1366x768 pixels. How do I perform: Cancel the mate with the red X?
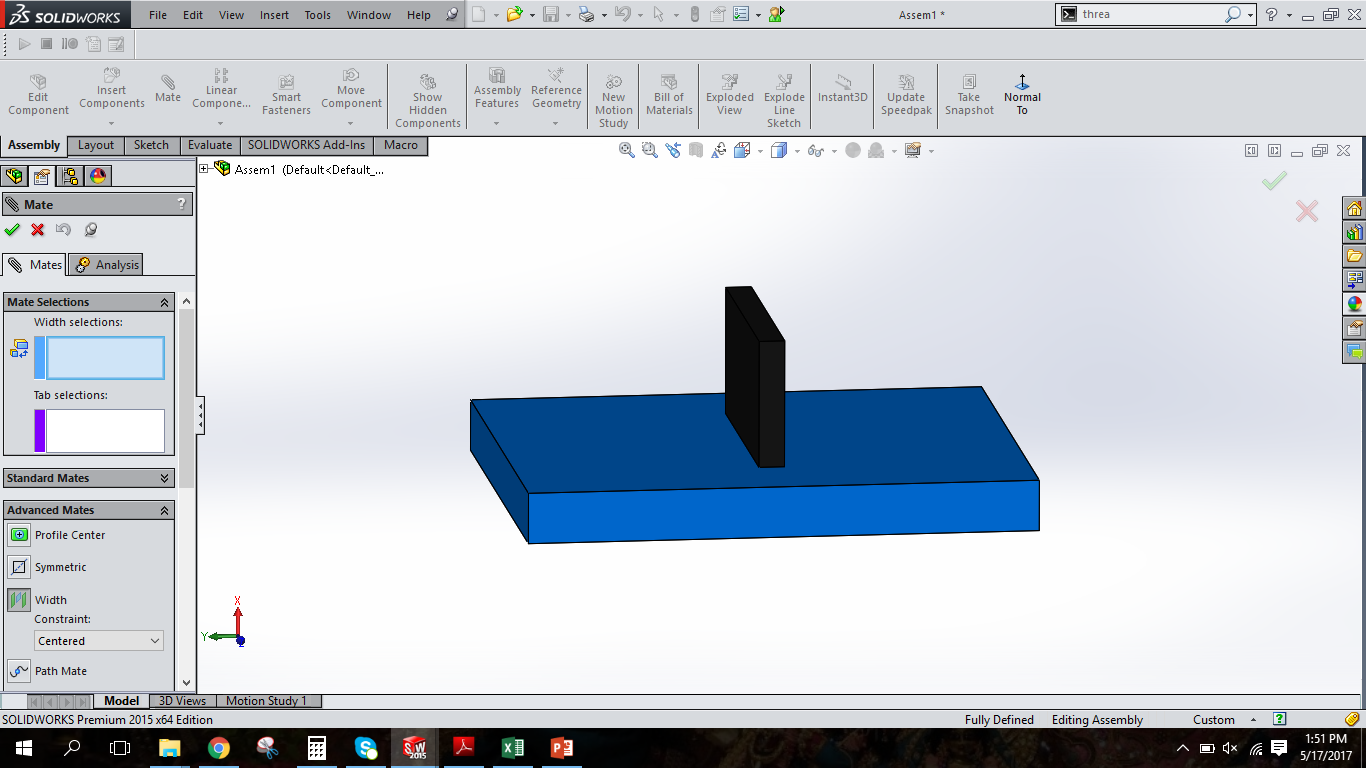pos(37,229)
